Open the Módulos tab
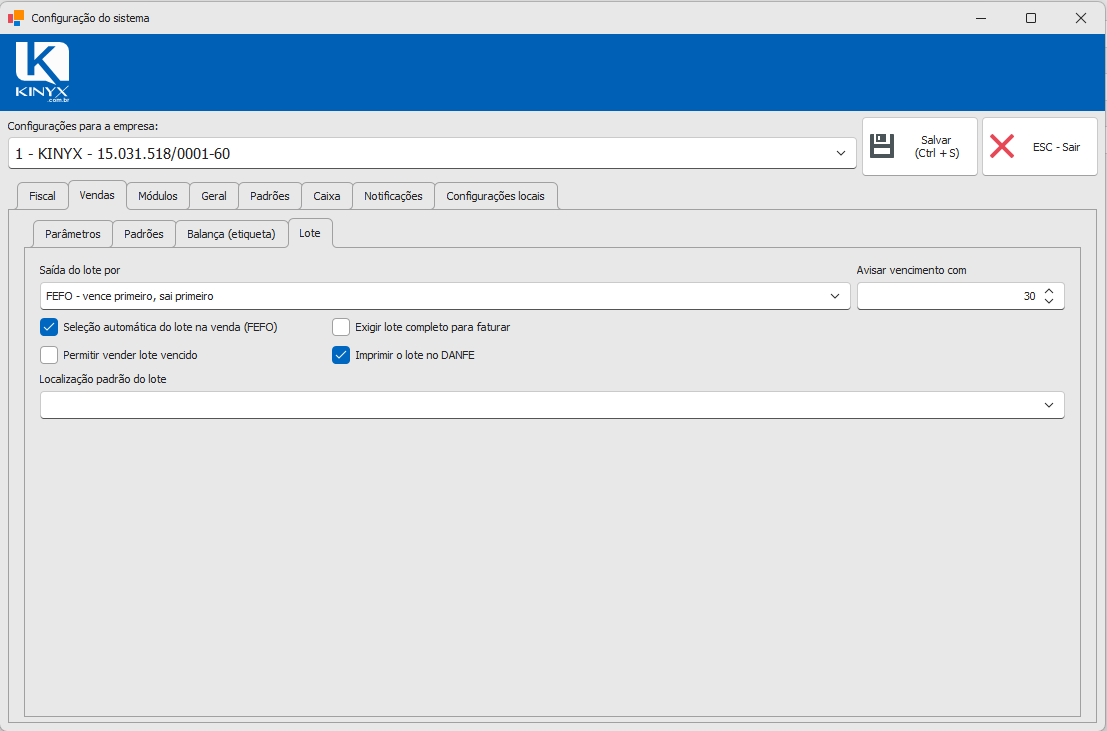 (x=157, y=196)
